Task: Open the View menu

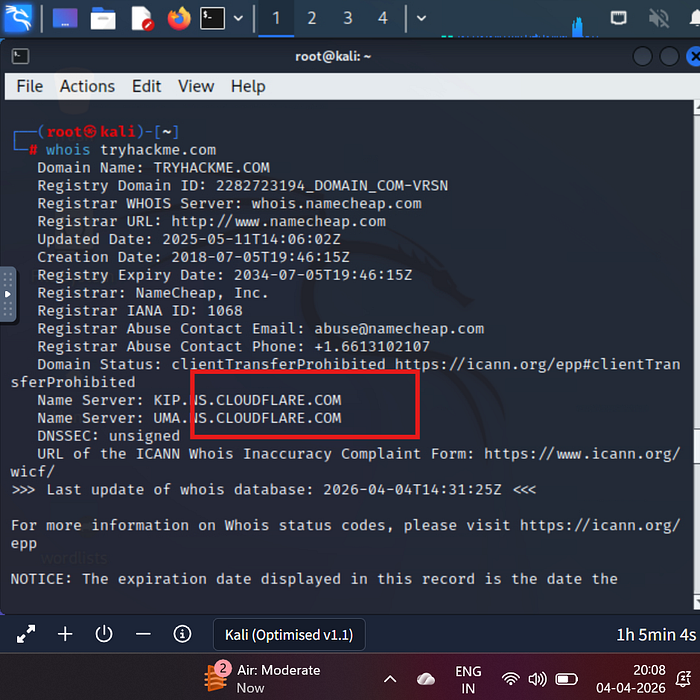Action: (196, 86)
